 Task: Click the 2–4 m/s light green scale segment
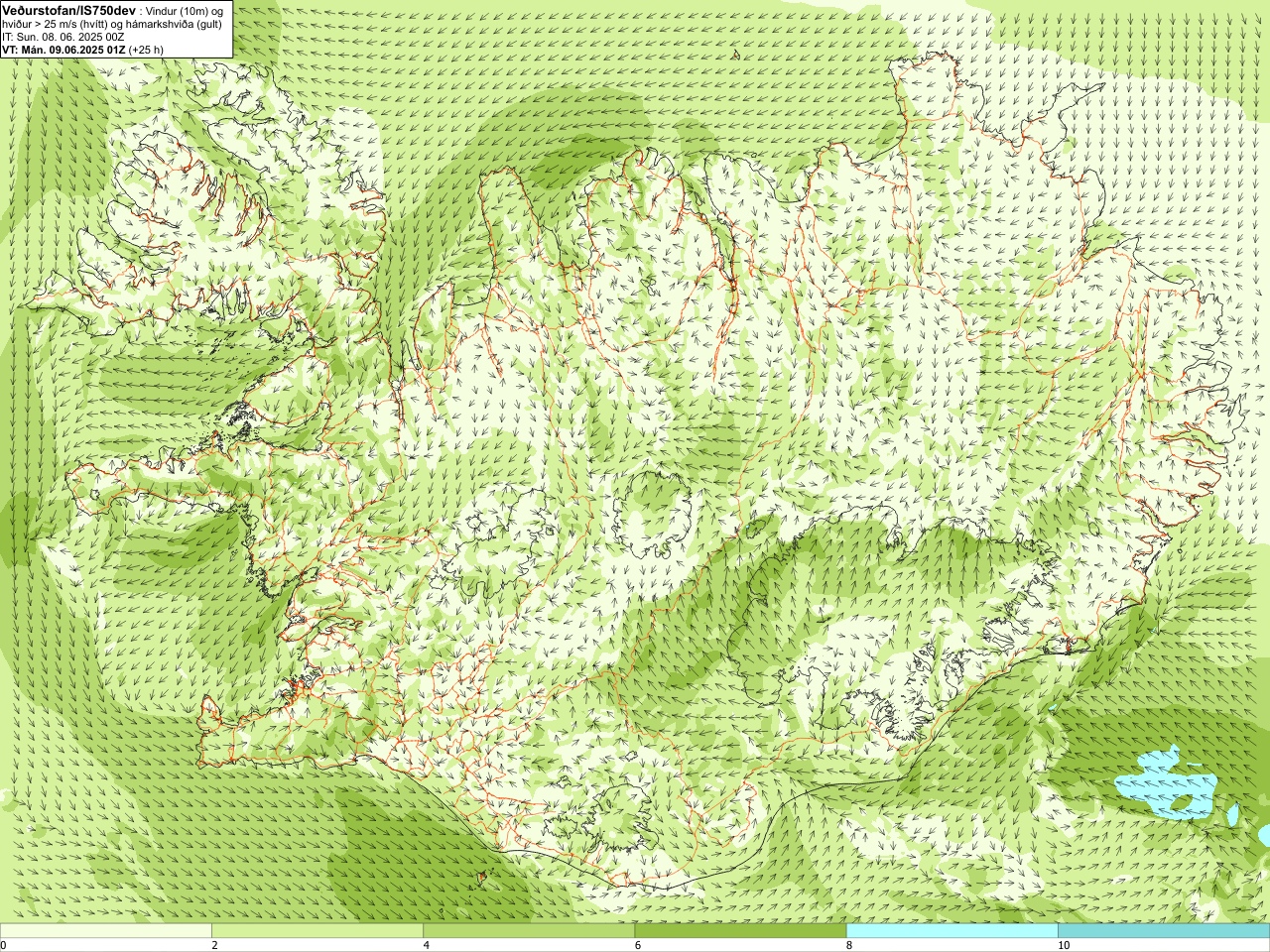point(317,931)
